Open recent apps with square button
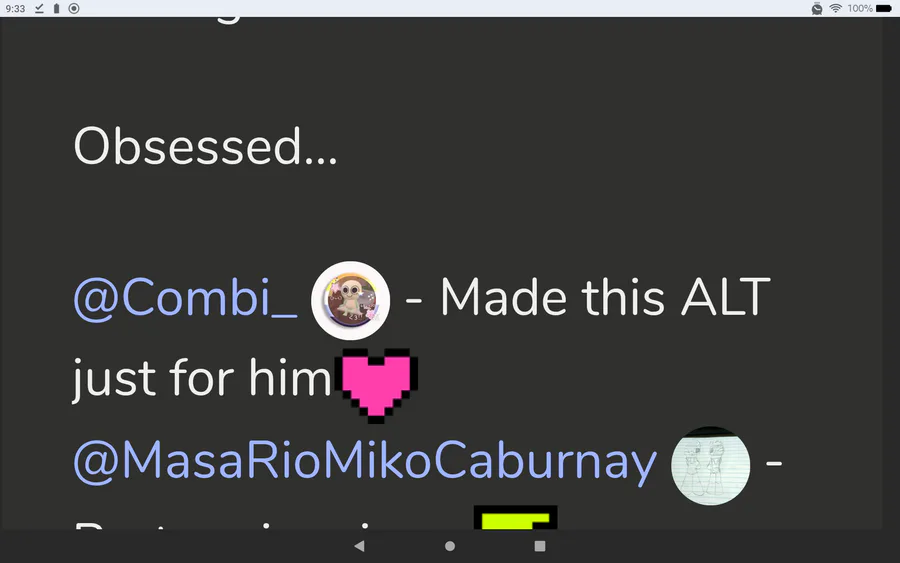 tap(540, 546)
